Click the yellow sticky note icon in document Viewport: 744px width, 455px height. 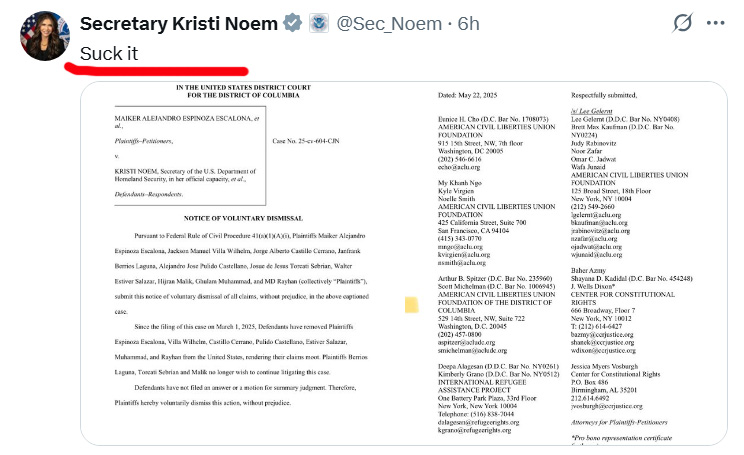(411, 304)
